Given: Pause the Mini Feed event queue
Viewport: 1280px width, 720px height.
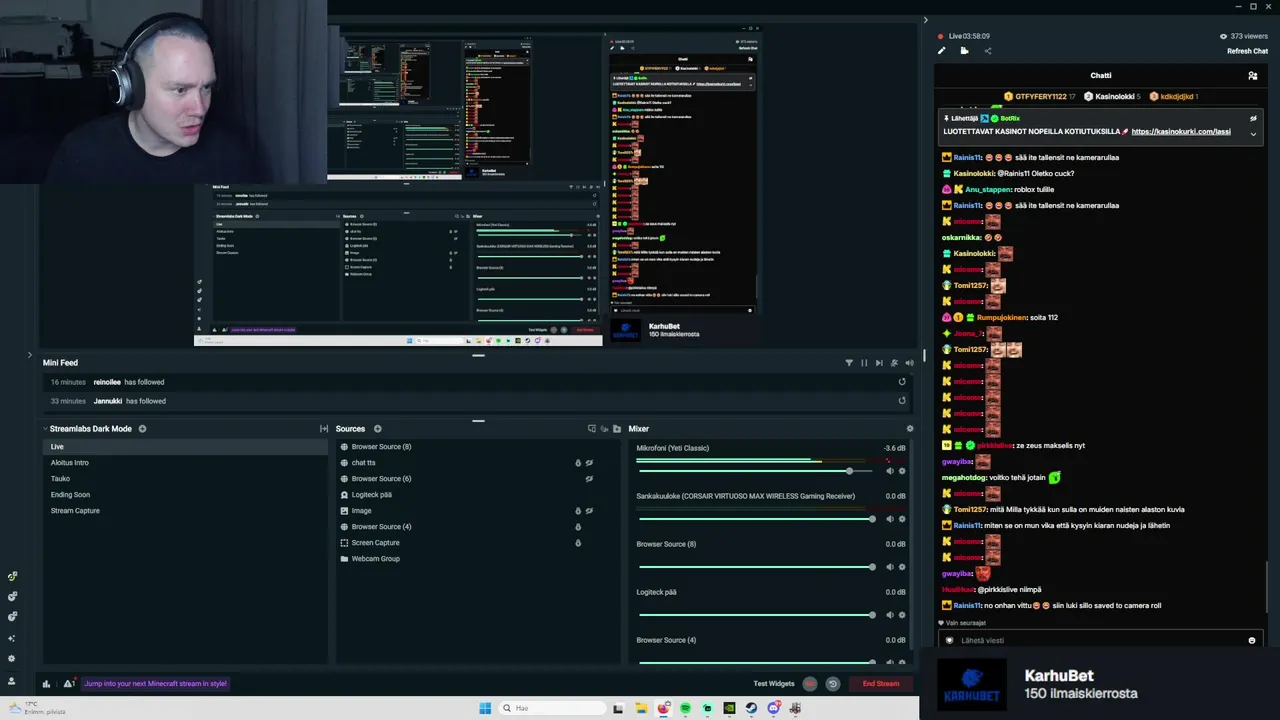Looking at the screenshot, I should pos(864,363).
